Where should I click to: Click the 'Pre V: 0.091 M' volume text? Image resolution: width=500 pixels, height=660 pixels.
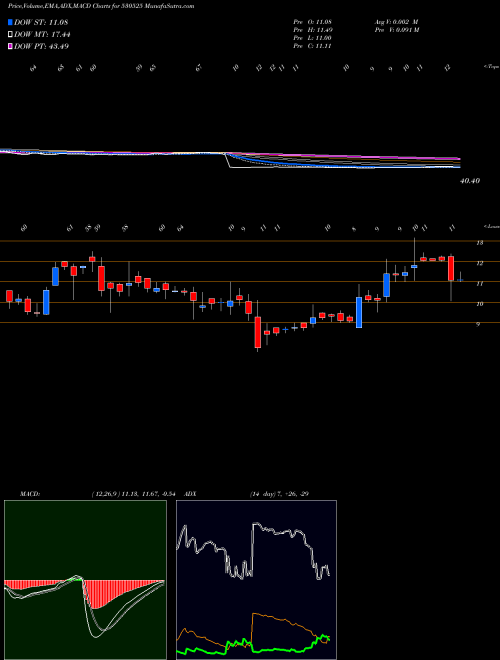(396, 30)
